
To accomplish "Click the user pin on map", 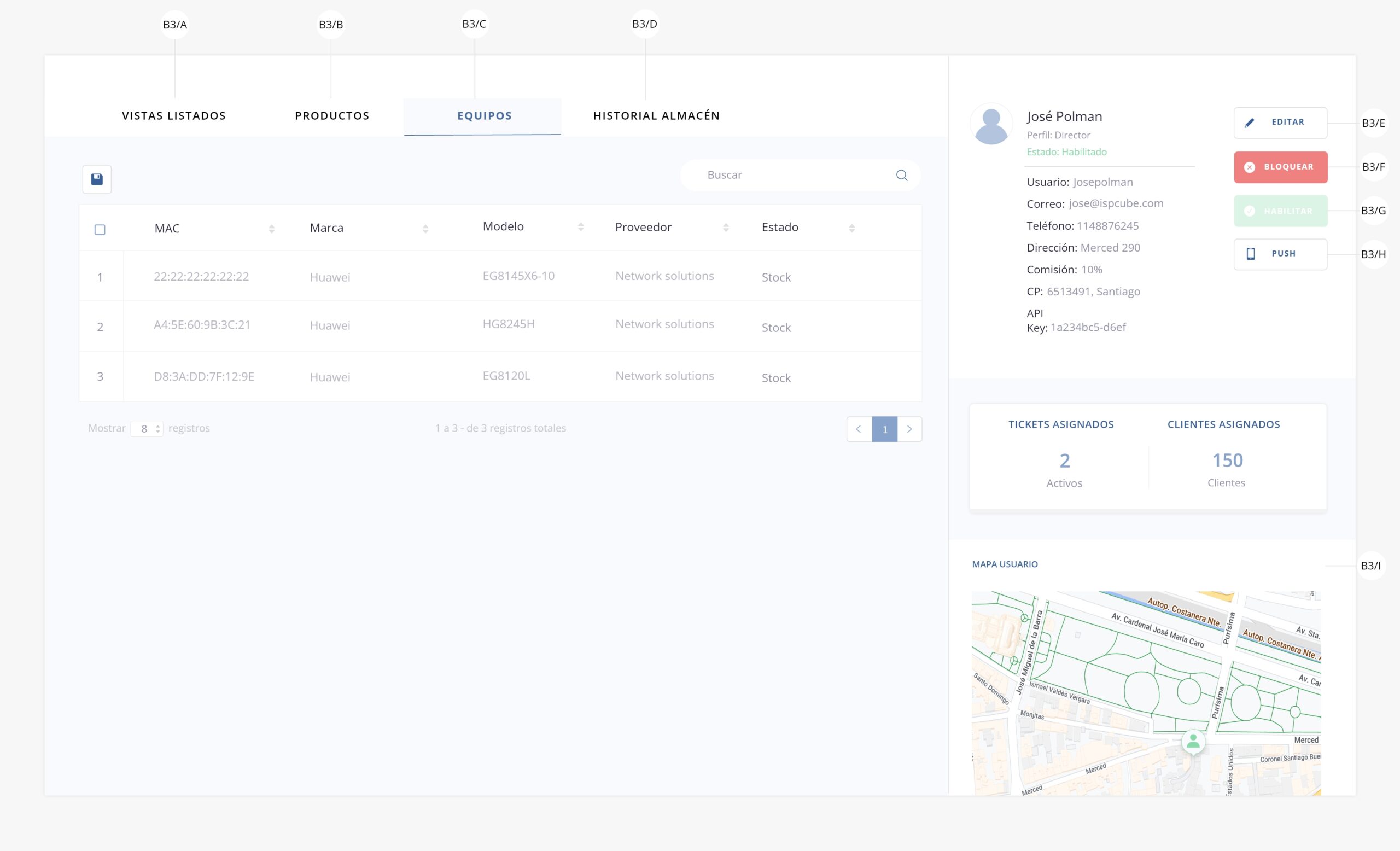I will tap(1193, 741).
